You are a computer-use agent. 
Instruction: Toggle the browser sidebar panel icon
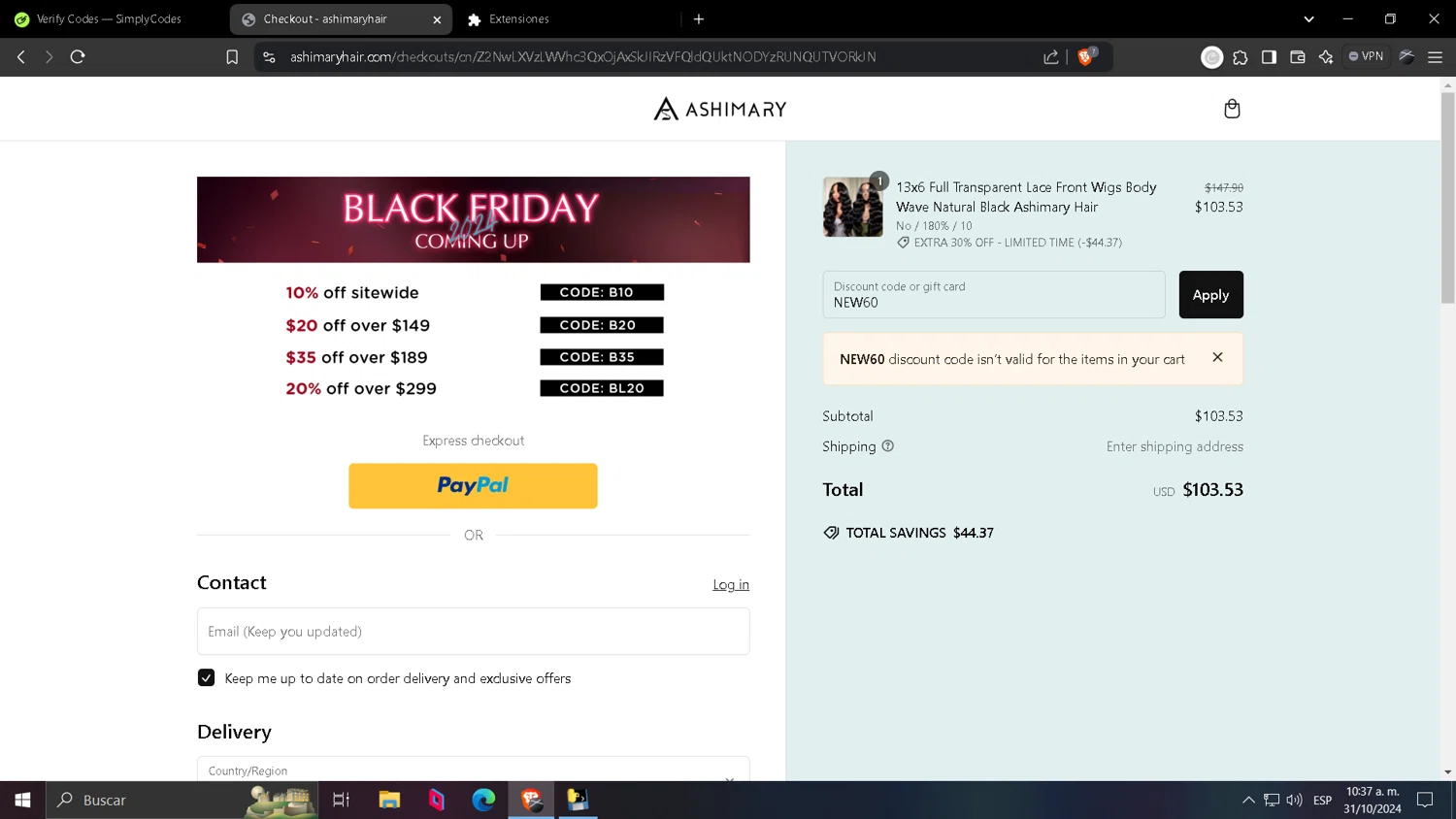coord(1269,57)
